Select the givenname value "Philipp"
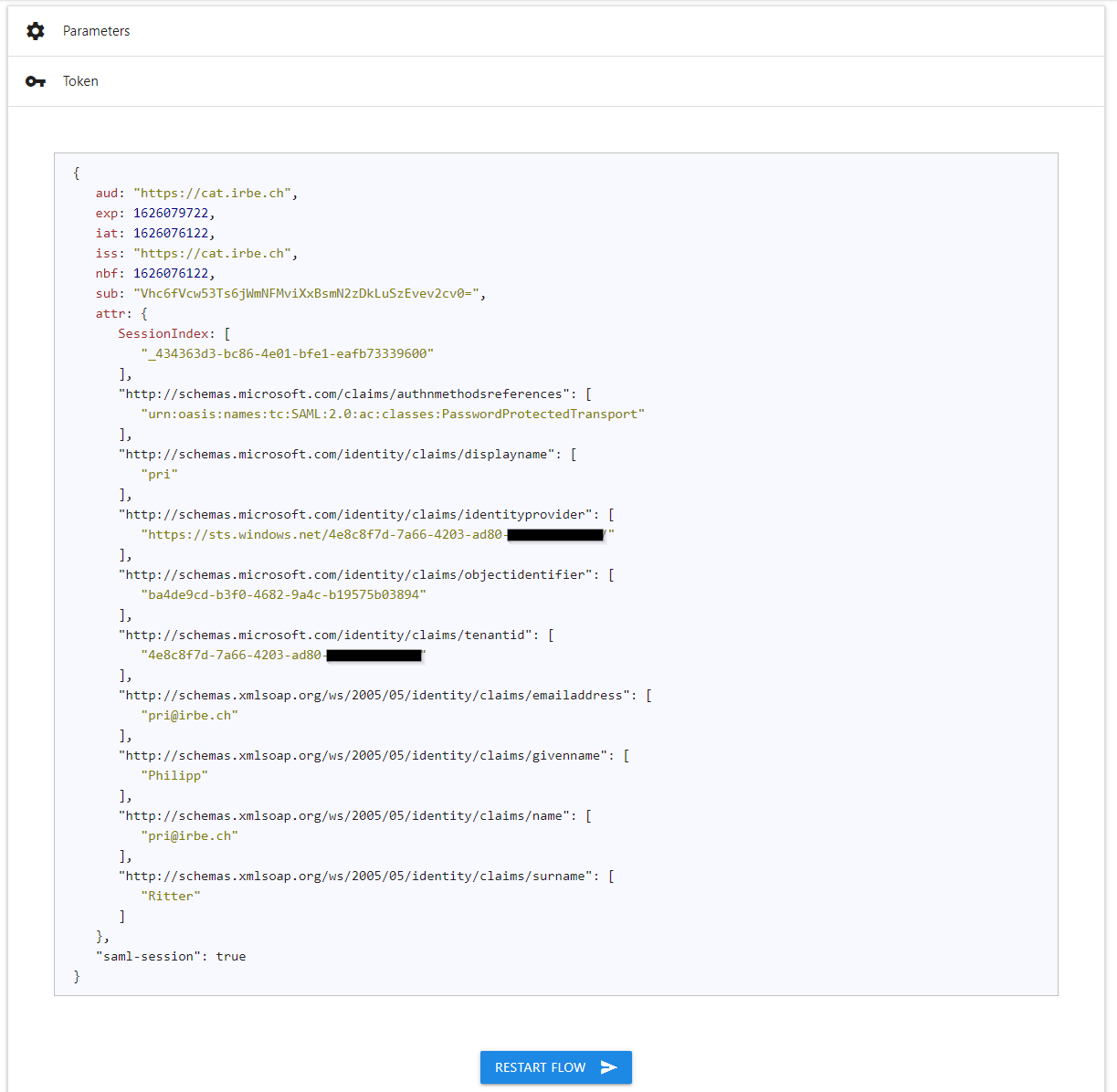Image resolution: width=1117 pixels, height=1092 pixels. [x=174, y=775]
